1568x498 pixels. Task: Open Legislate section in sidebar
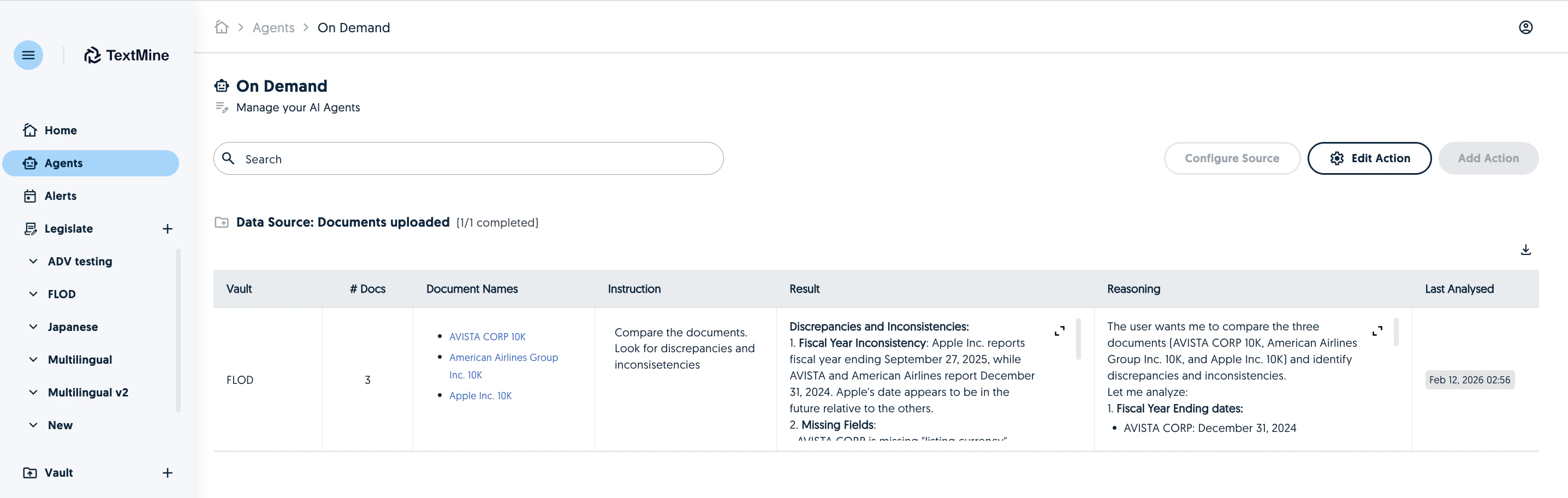69,229
